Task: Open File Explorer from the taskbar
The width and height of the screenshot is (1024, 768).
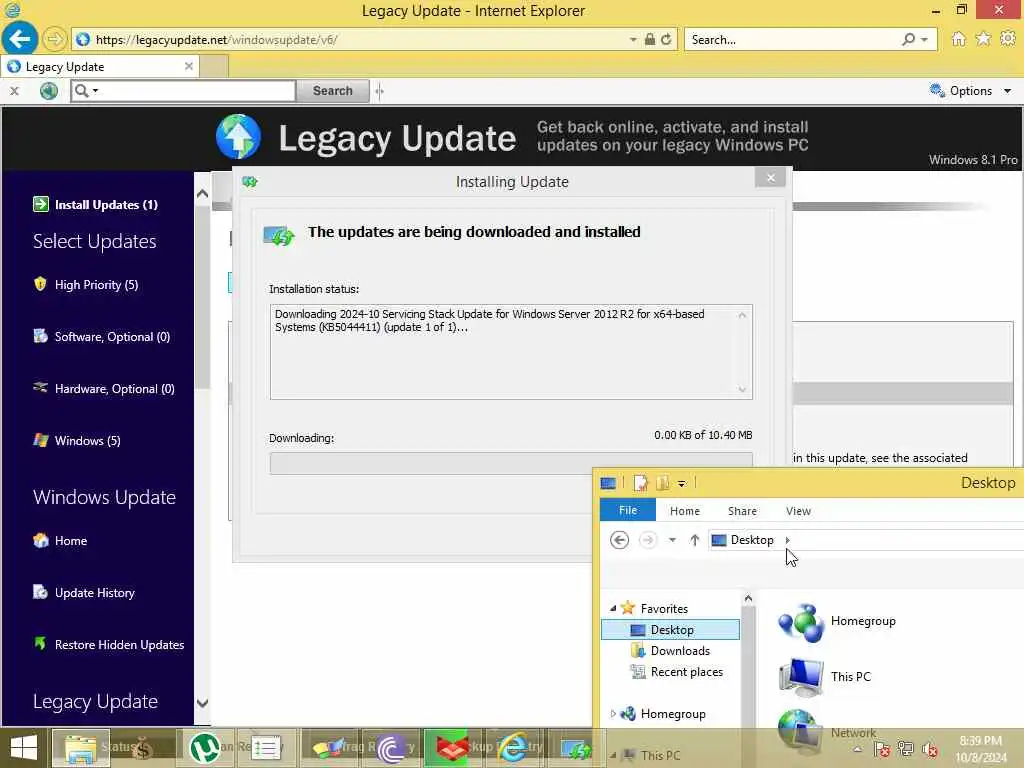Action: [81, 748]
